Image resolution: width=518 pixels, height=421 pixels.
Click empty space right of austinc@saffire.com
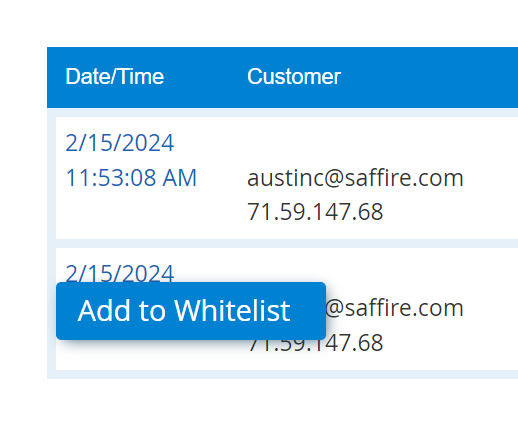491,177
